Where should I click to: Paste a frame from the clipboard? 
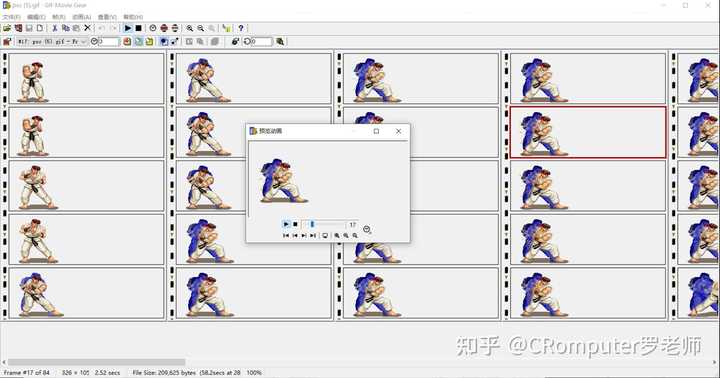coord(76,28)
